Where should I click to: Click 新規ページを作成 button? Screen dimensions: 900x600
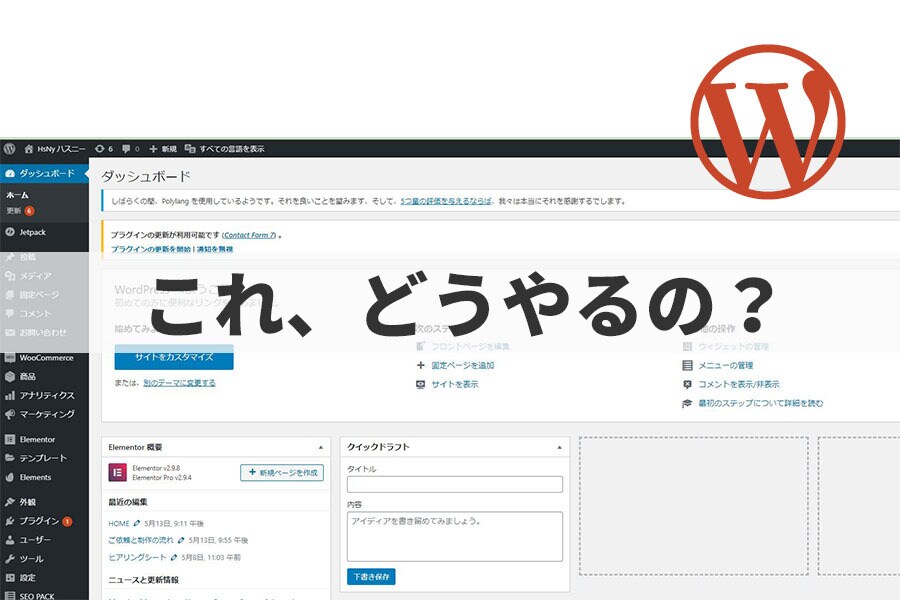tap(282, 473)
